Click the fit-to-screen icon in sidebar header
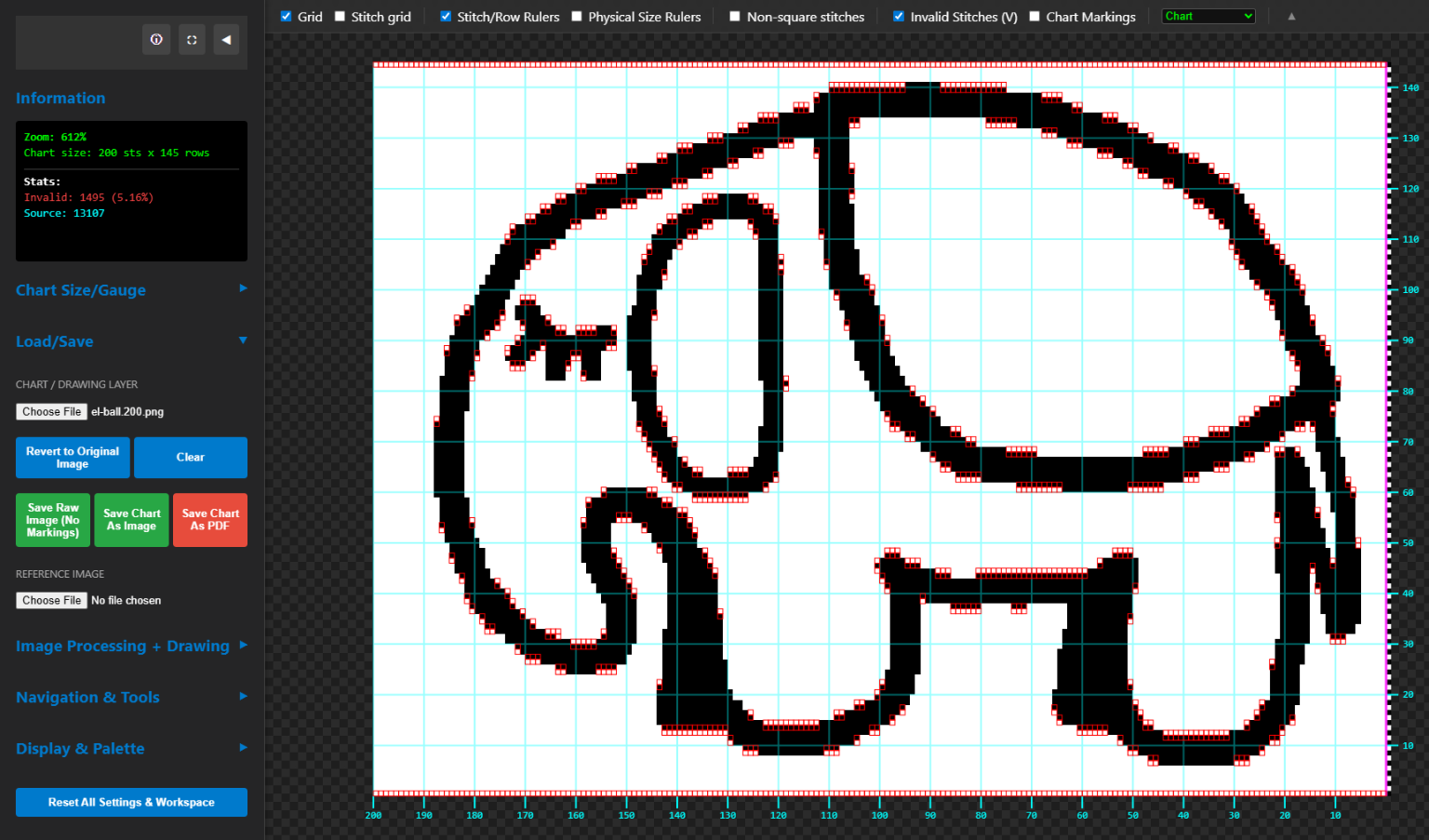The image size is (1429, 840). pyautogui.click(x=192, y=40)
